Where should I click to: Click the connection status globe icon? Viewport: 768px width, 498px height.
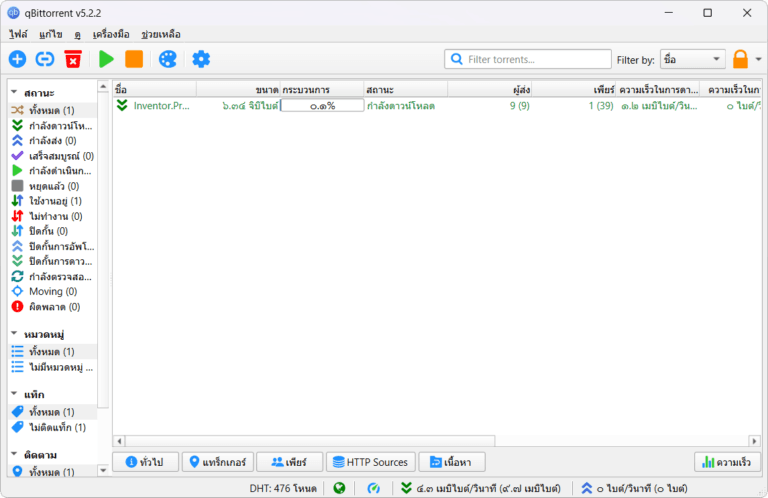(339, 488)
